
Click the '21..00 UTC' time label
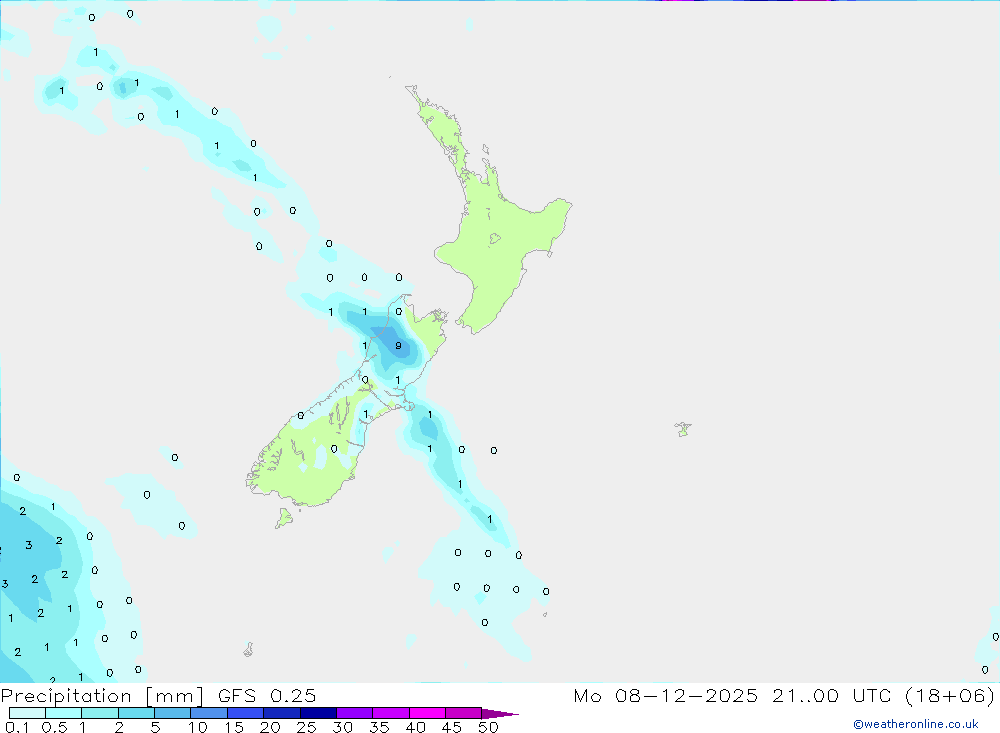[x=831, y=695]
